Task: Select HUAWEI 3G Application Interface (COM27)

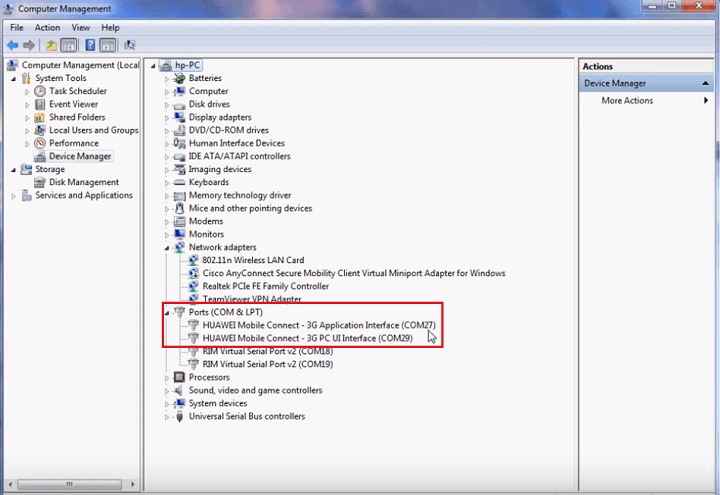Action: pos(319,325)
